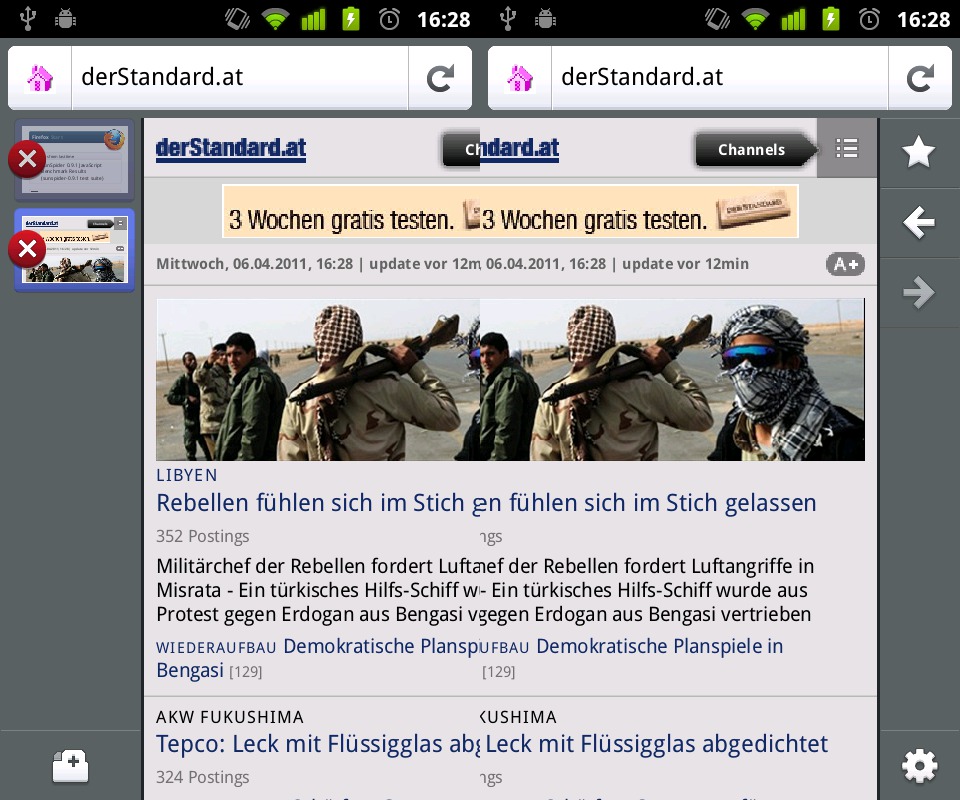Image resolution: width=960 pixels, height=800 pixels.
Task: Click the URL field in right screenshot
Action: click(720, 78)
